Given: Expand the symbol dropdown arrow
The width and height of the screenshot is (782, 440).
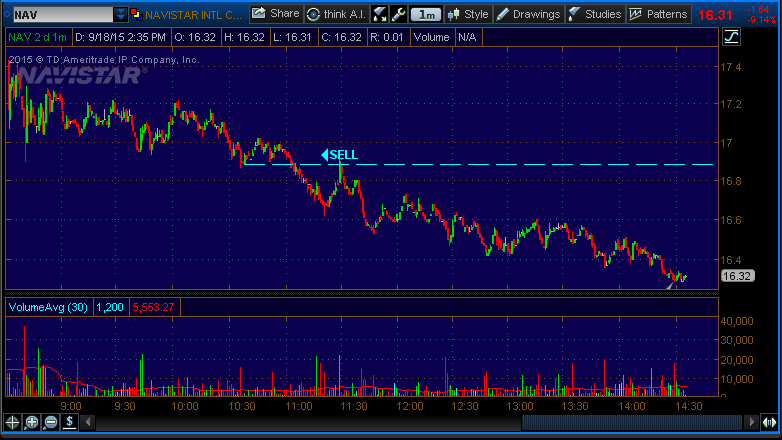Looking at the screenshot, I should 121,15.
